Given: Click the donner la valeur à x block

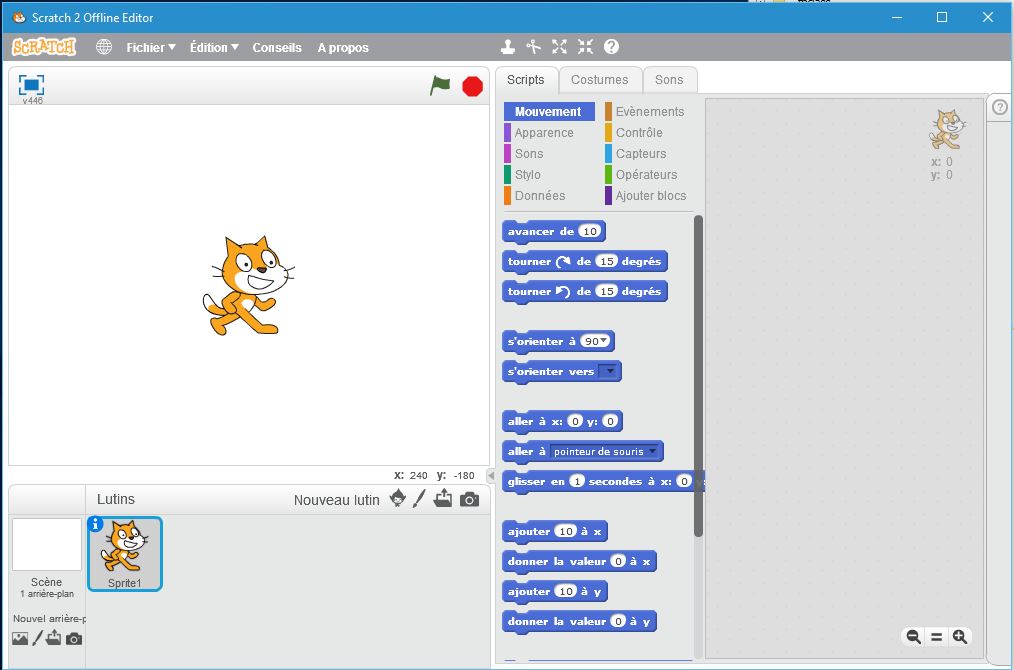Looking at the screenshot, I should coord(579,561).
